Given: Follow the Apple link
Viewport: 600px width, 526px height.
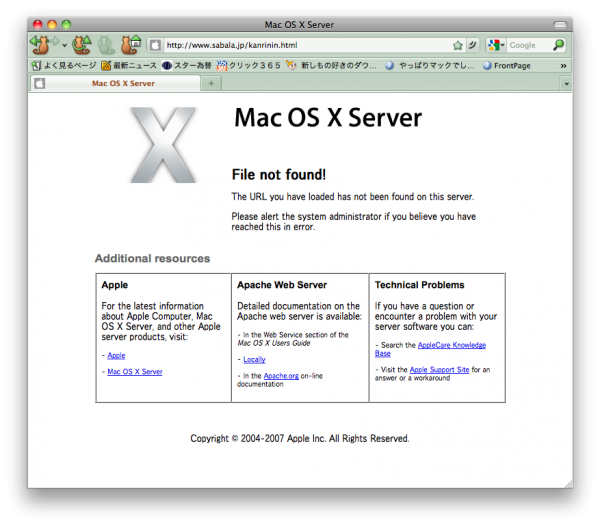Looking at the screenshot, I should [x=116, y=355].
